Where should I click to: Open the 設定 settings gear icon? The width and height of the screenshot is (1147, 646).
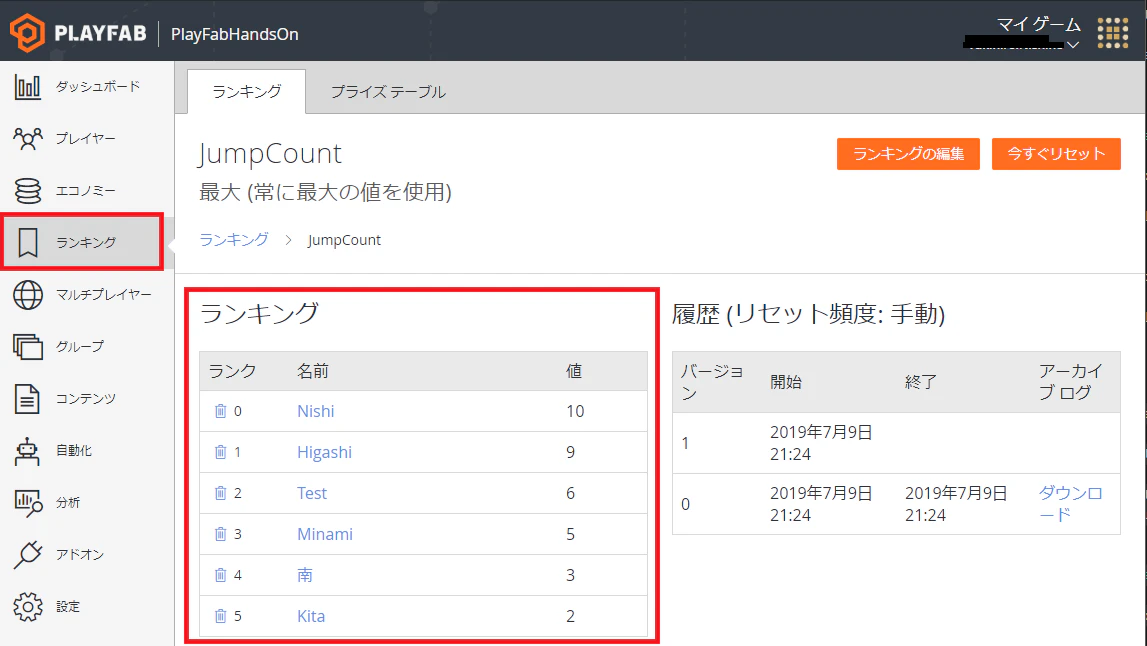coord(28,606)
